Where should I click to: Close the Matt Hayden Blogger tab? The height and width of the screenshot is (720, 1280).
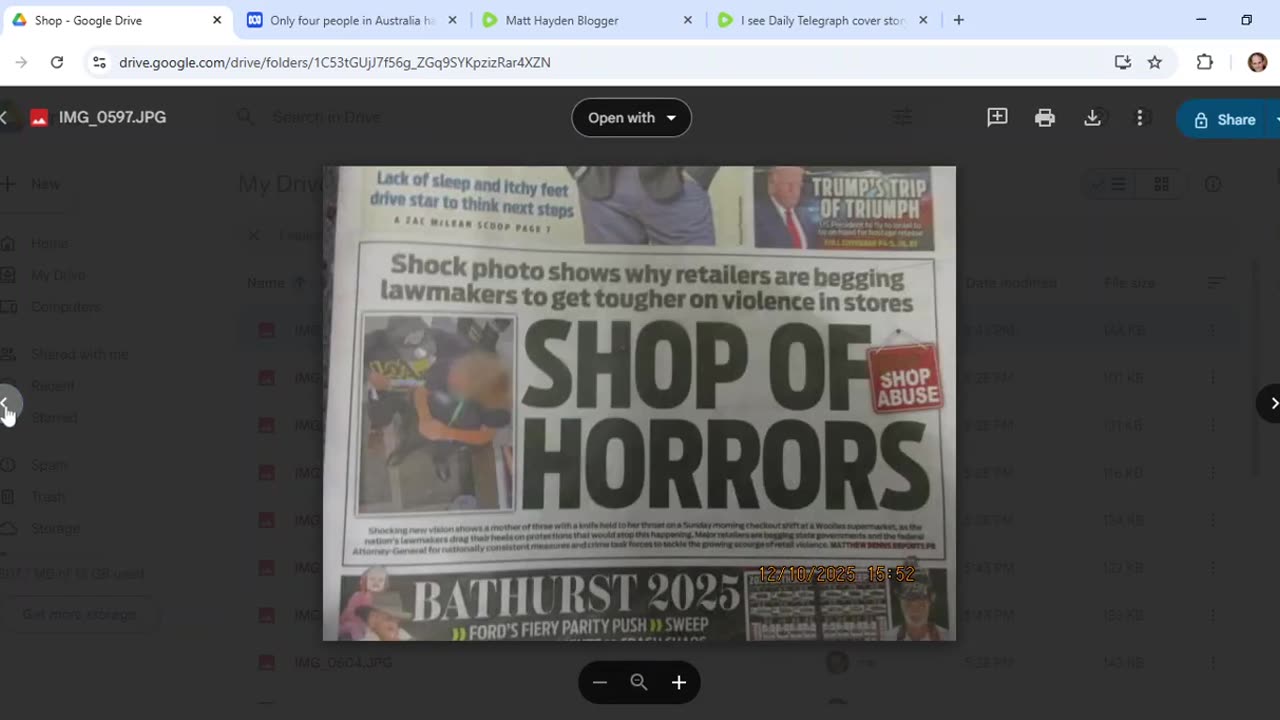pyautogui.click(x=687, y=20)
